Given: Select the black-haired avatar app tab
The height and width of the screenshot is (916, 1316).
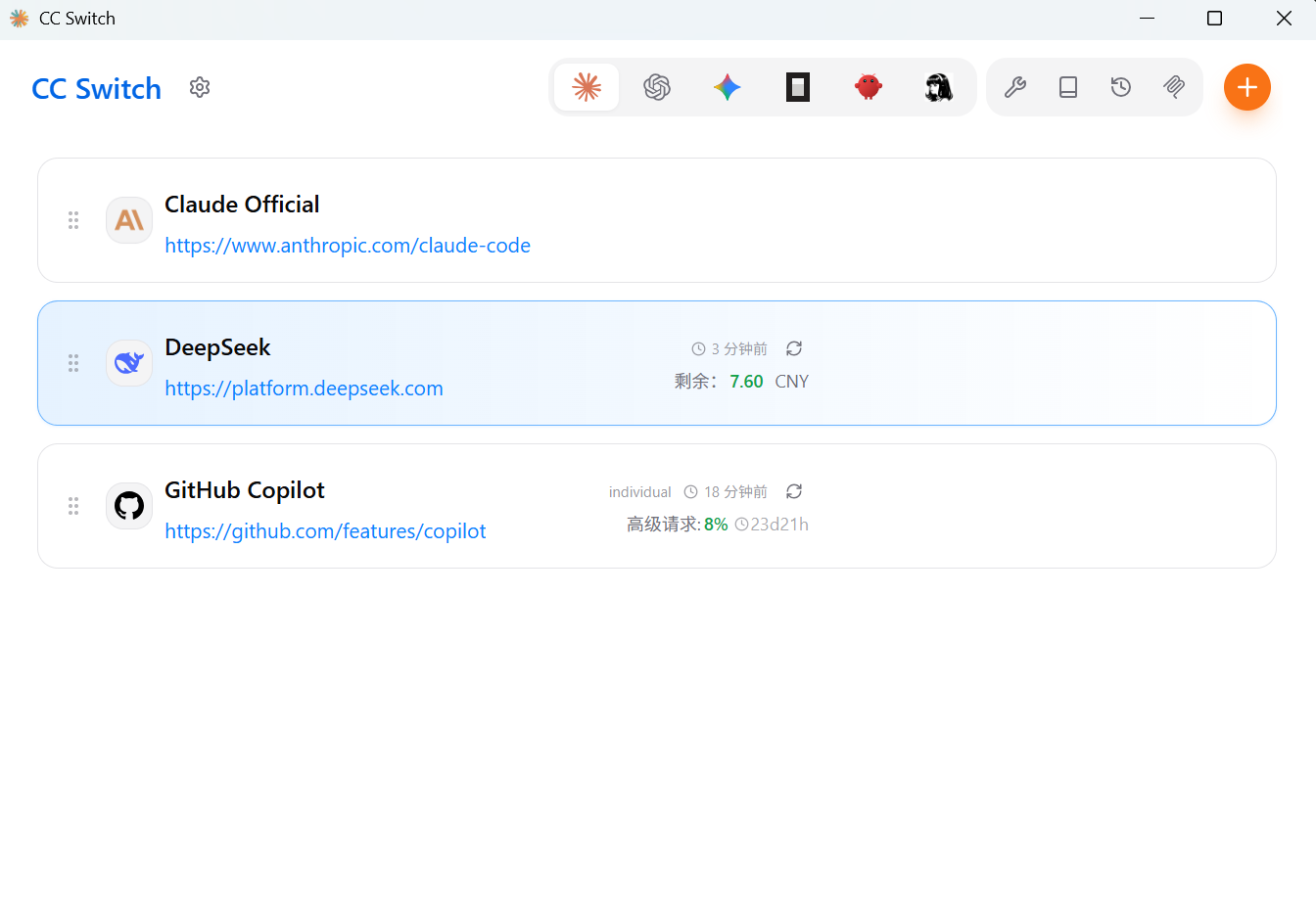Looking at the screenshot, I should pyautogui.click(x=939, y=87).
